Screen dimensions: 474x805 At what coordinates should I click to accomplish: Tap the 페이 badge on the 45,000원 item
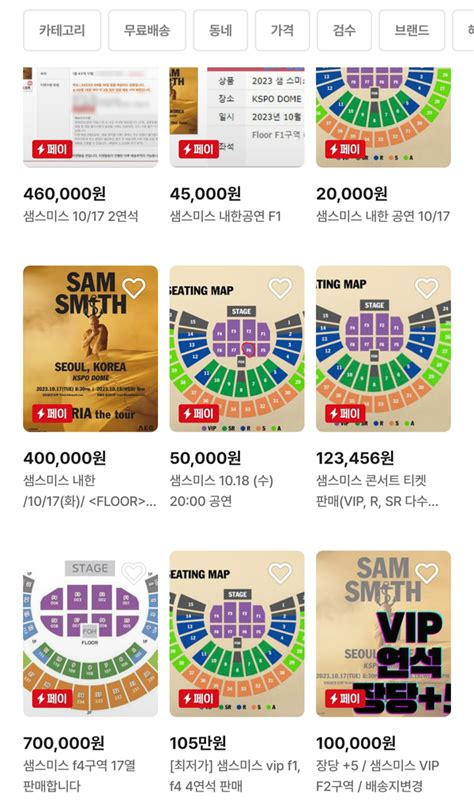(x=199, y=149)
